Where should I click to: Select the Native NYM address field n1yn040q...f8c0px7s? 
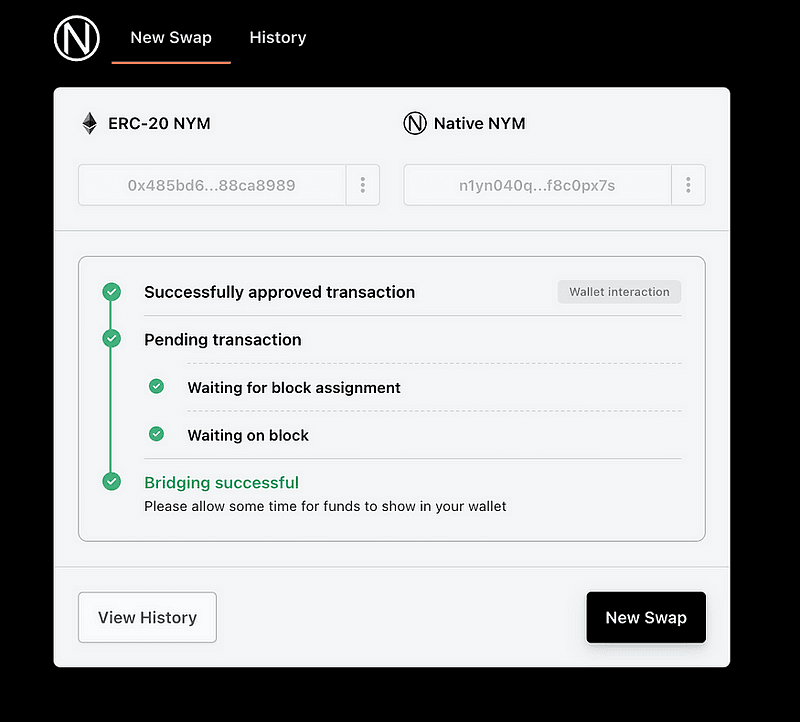(537, 185)
